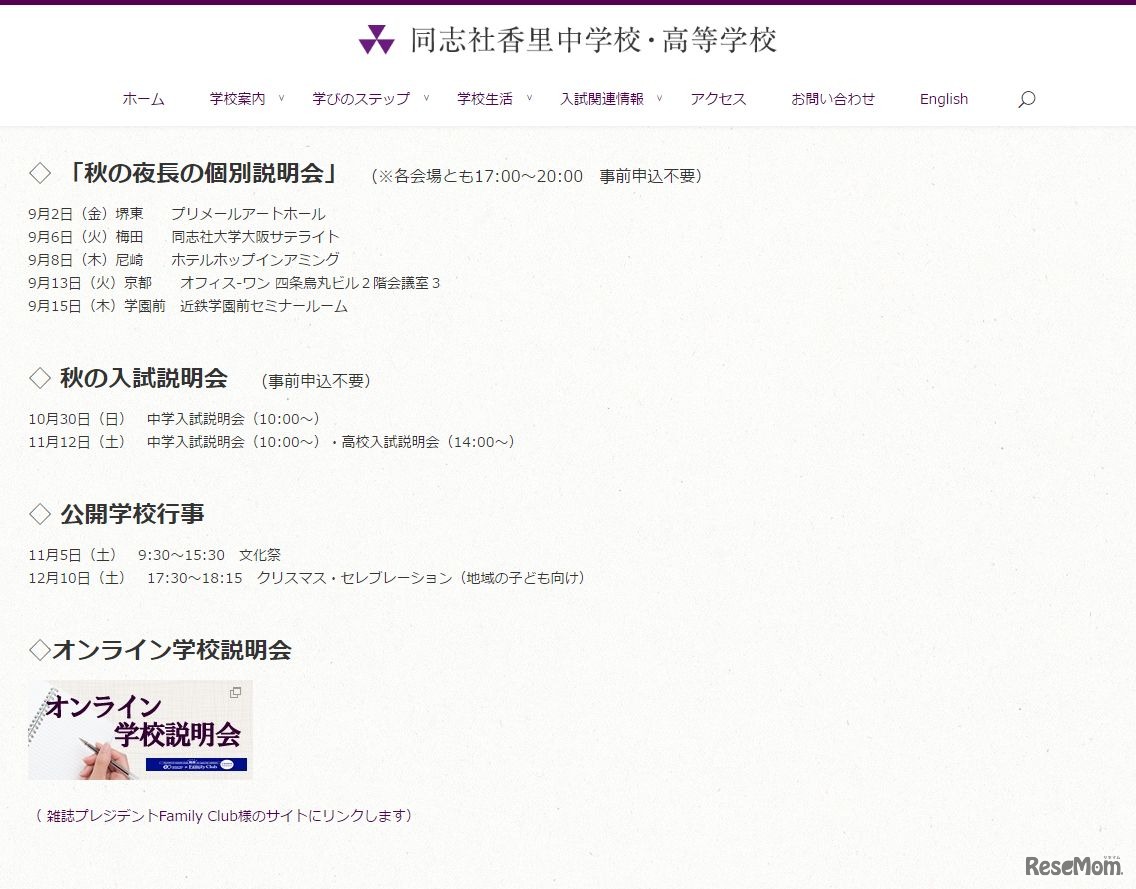Image resolution: width=1136 pixels, height=889 pixels.
Task: Open the お問い合わせ page
Action: [833, 98]
